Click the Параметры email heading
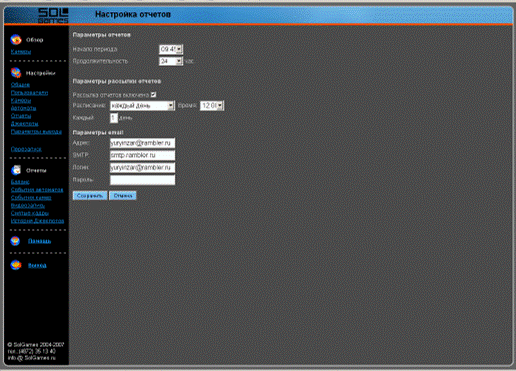 pos(98,132)
